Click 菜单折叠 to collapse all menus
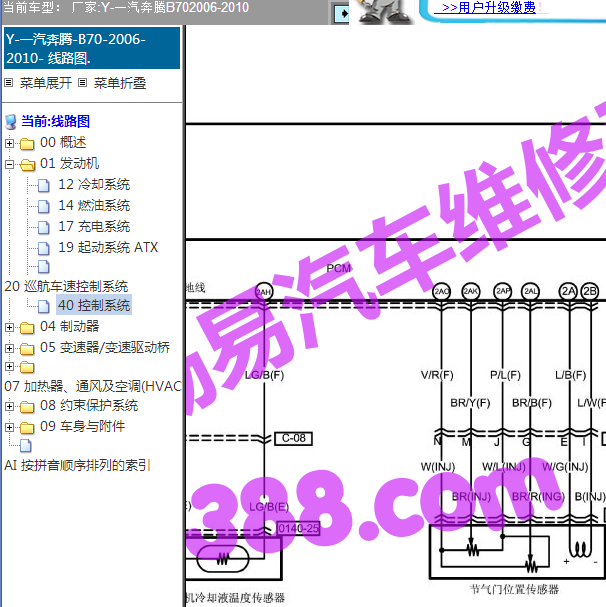 point(120,83)
